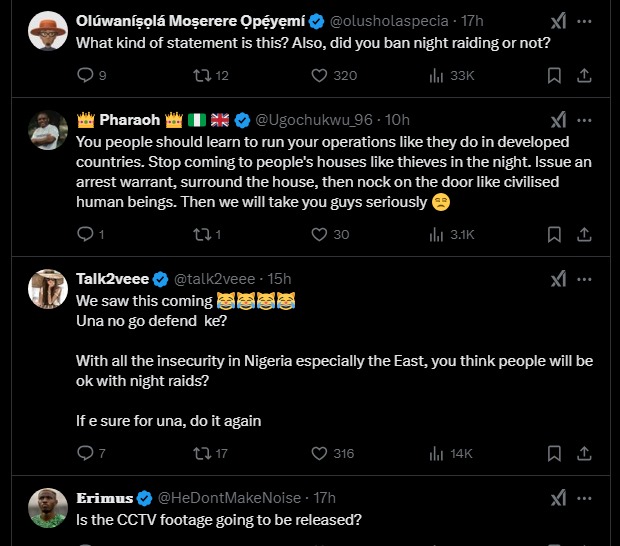
Task: Share Olúwanísọlá's tweet
Action: click(591, 75)
